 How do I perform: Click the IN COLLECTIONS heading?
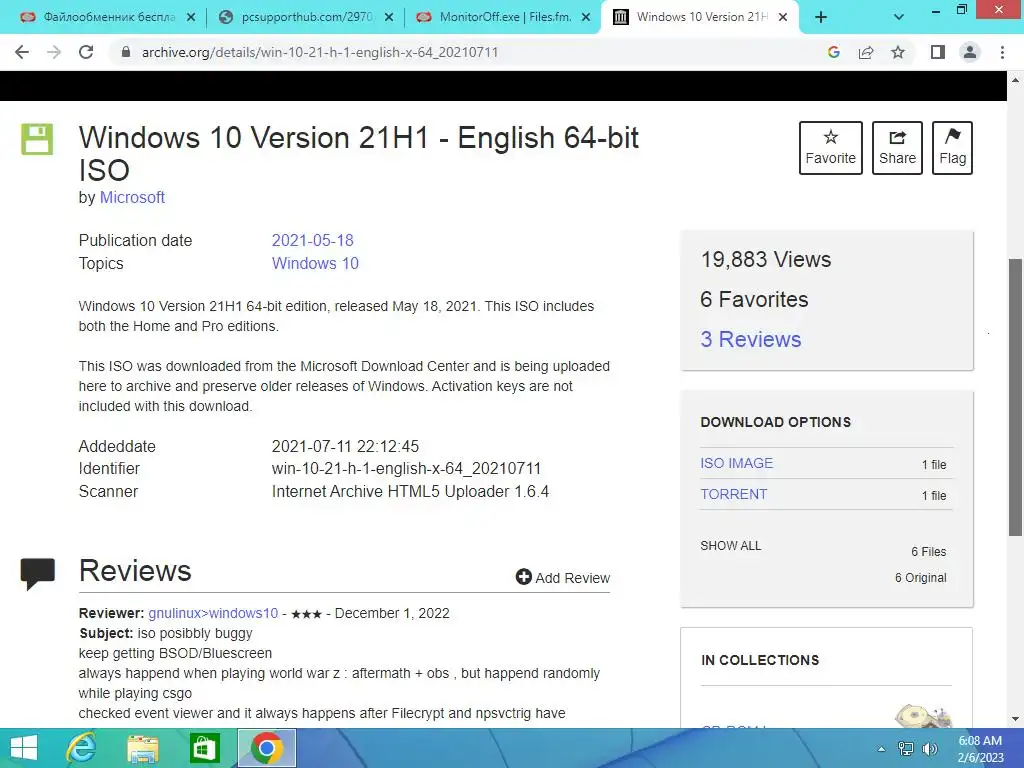point(760,660)
